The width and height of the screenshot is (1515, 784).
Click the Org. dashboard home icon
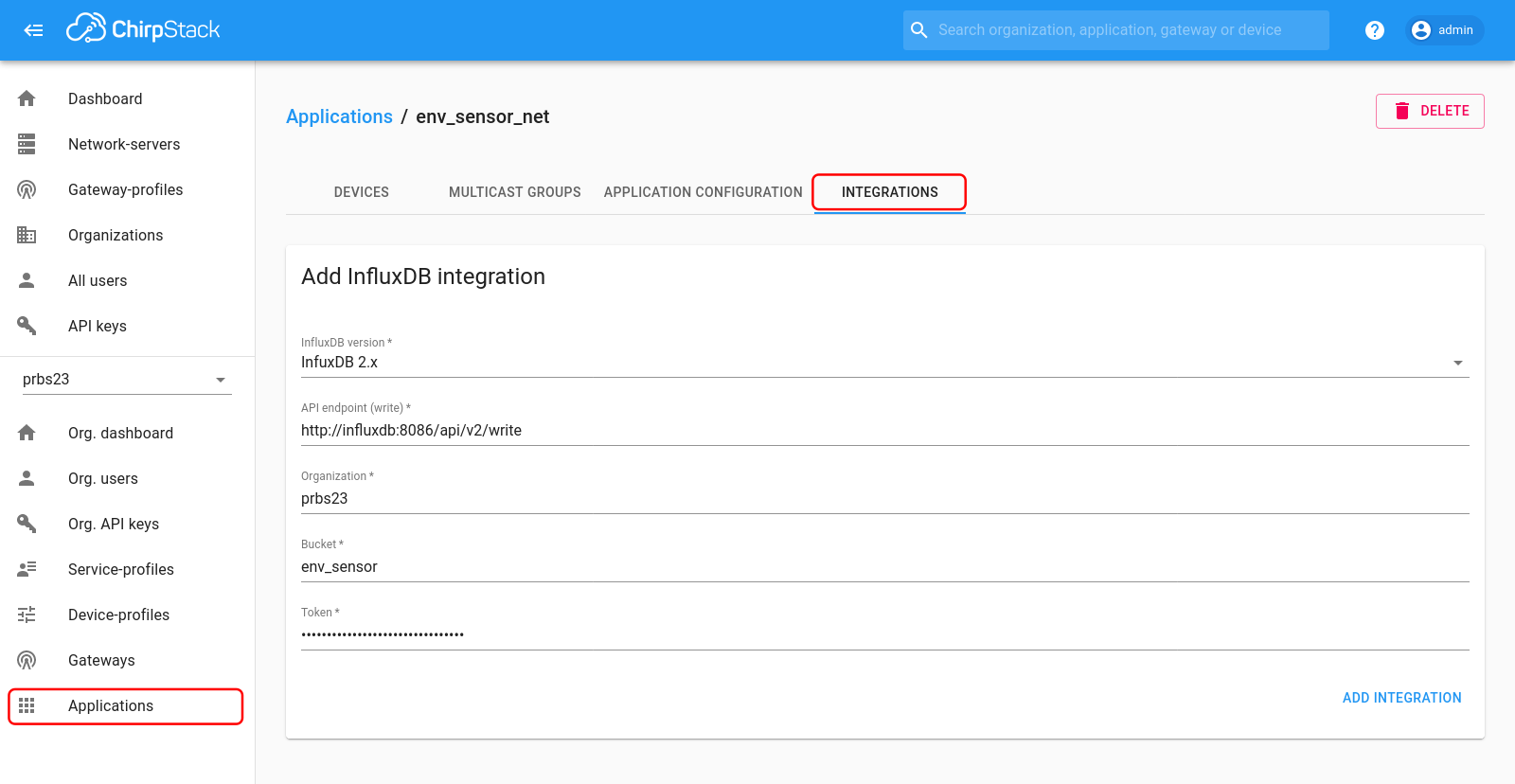pyautogui.click(x=27, y=433)
